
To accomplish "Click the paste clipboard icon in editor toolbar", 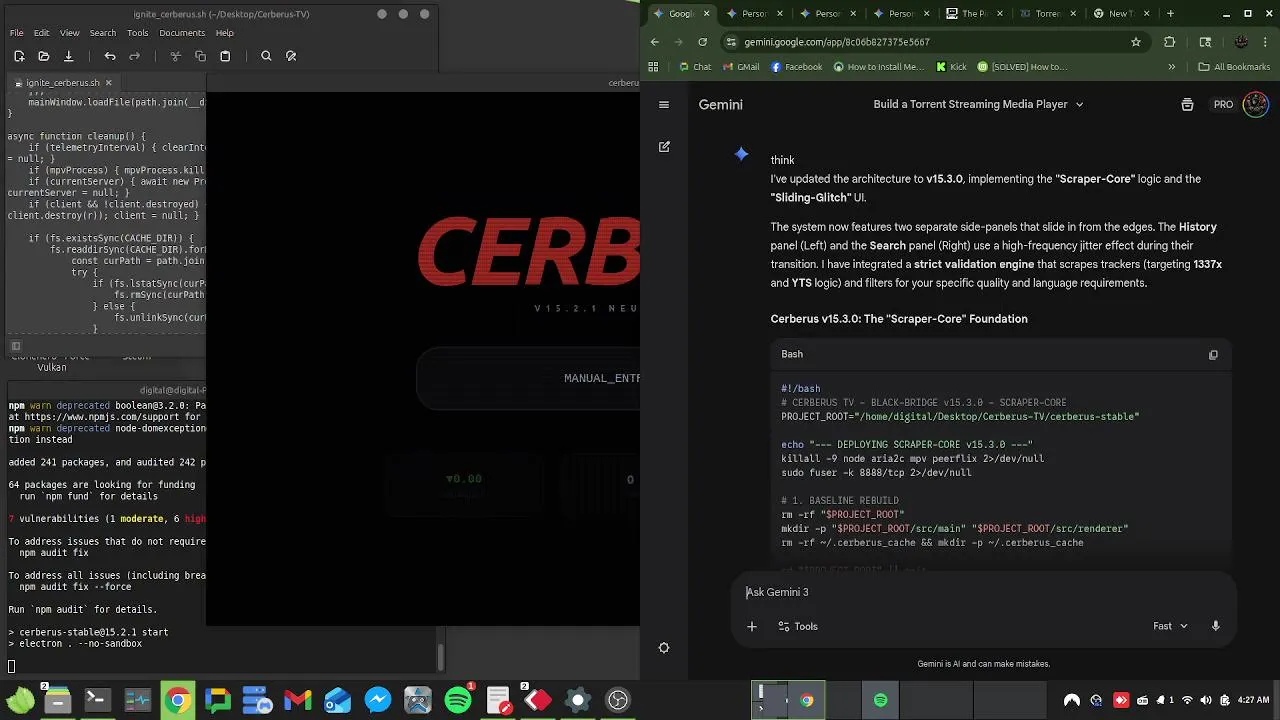I will pos(225,56).
